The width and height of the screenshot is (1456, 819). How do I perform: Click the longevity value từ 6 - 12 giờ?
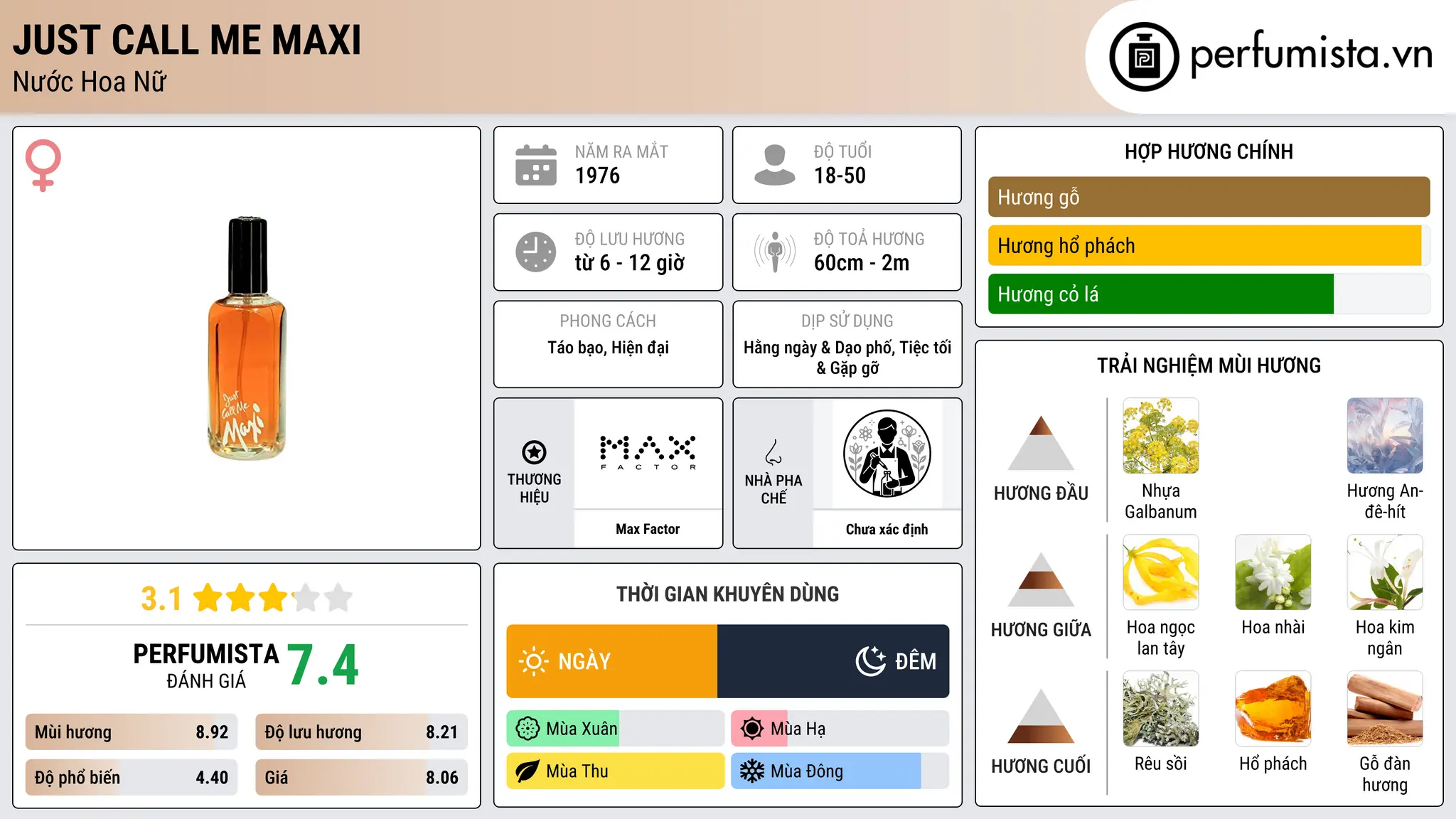(629, 263)
